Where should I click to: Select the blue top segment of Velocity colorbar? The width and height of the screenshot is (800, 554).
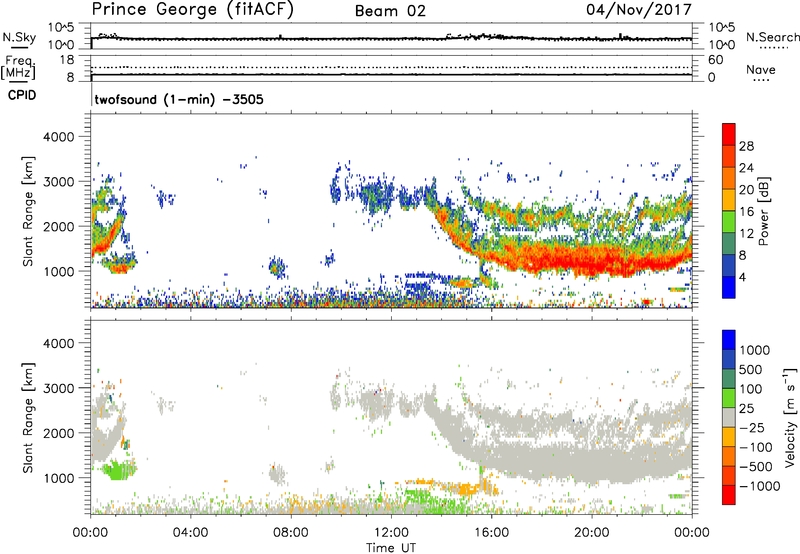point(729,340)
